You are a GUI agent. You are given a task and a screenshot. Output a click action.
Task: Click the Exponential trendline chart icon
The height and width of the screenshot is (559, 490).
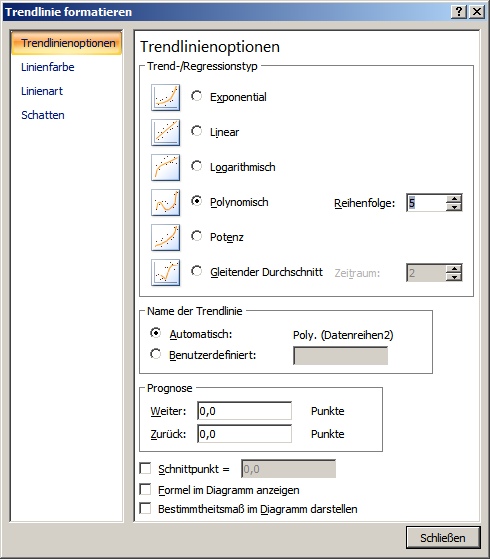point(165,97)
